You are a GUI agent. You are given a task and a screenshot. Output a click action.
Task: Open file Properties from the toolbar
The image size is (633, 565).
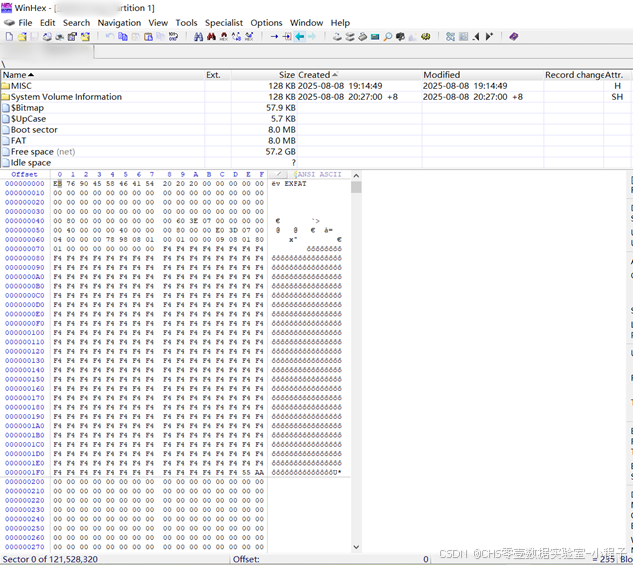(x=72, y=37)
